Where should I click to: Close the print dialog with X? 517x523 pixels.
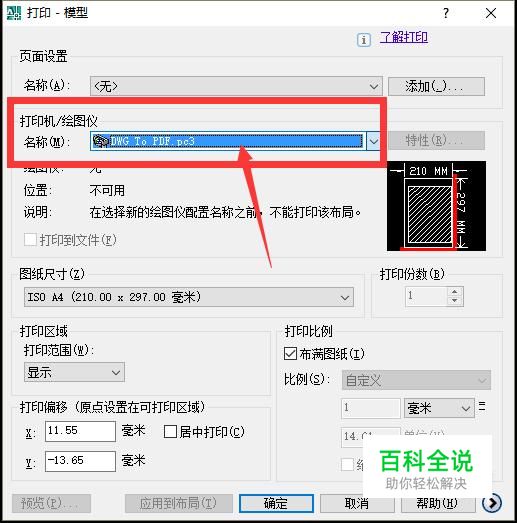tap(491, 13)
